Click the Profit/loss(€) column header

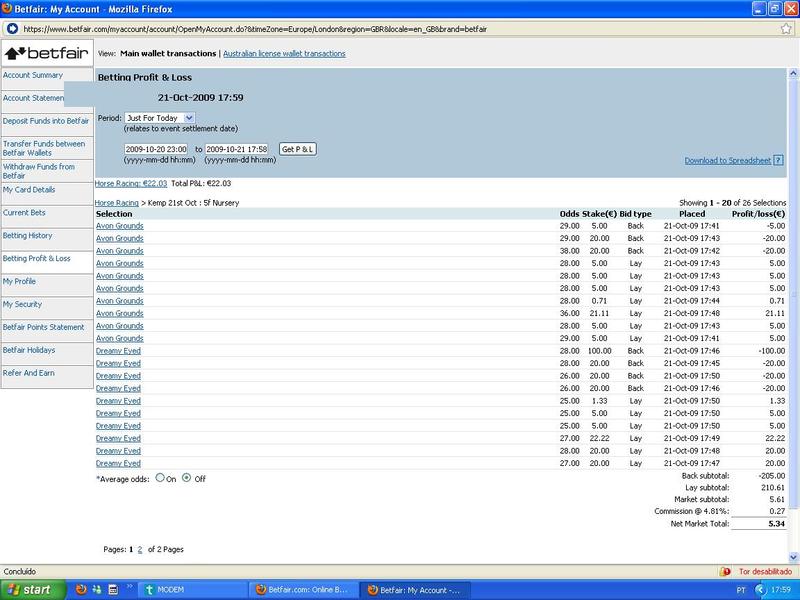pyautogui.click(x=758, y=214)
